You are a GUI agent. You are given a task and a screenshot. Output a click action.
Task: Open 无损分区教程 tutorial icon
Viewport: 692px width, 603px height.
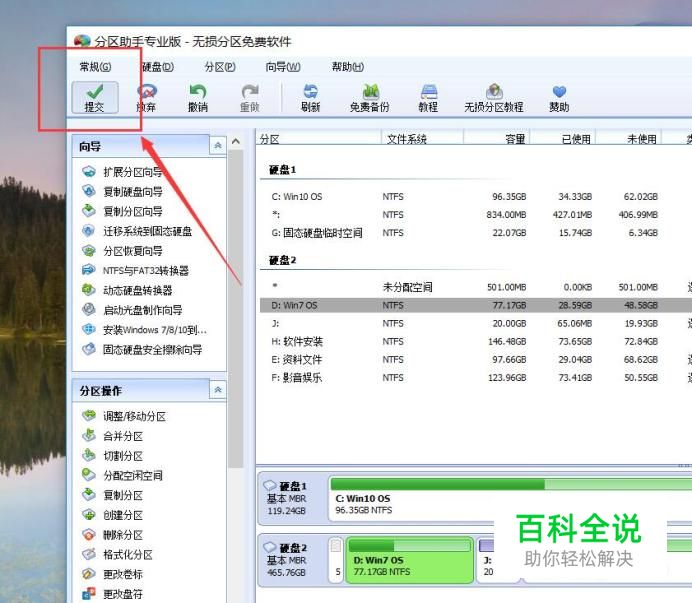(494, 91)
